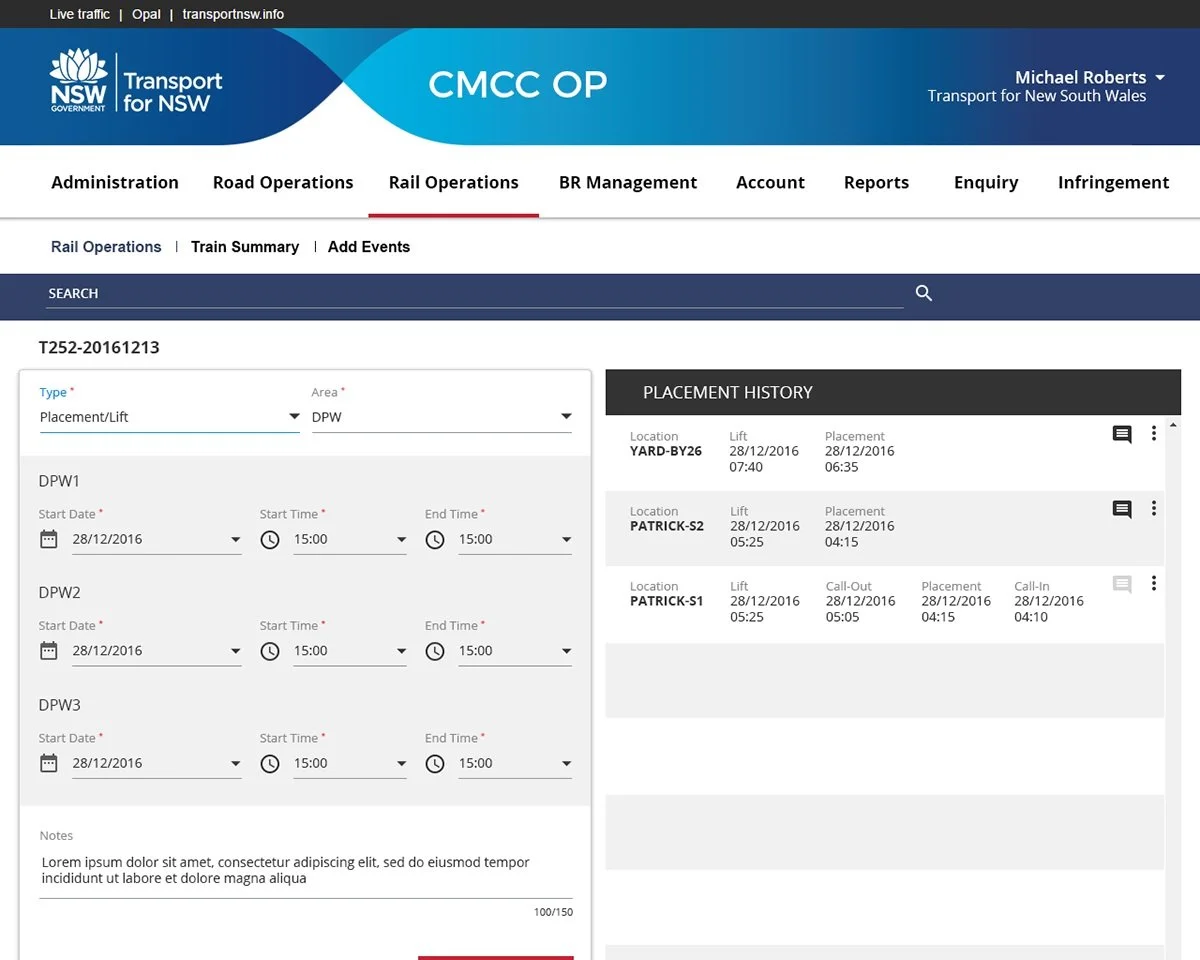The image size is (1200, 960).
Task: Visit the transportnsw.info link
Action: point(233,14)
